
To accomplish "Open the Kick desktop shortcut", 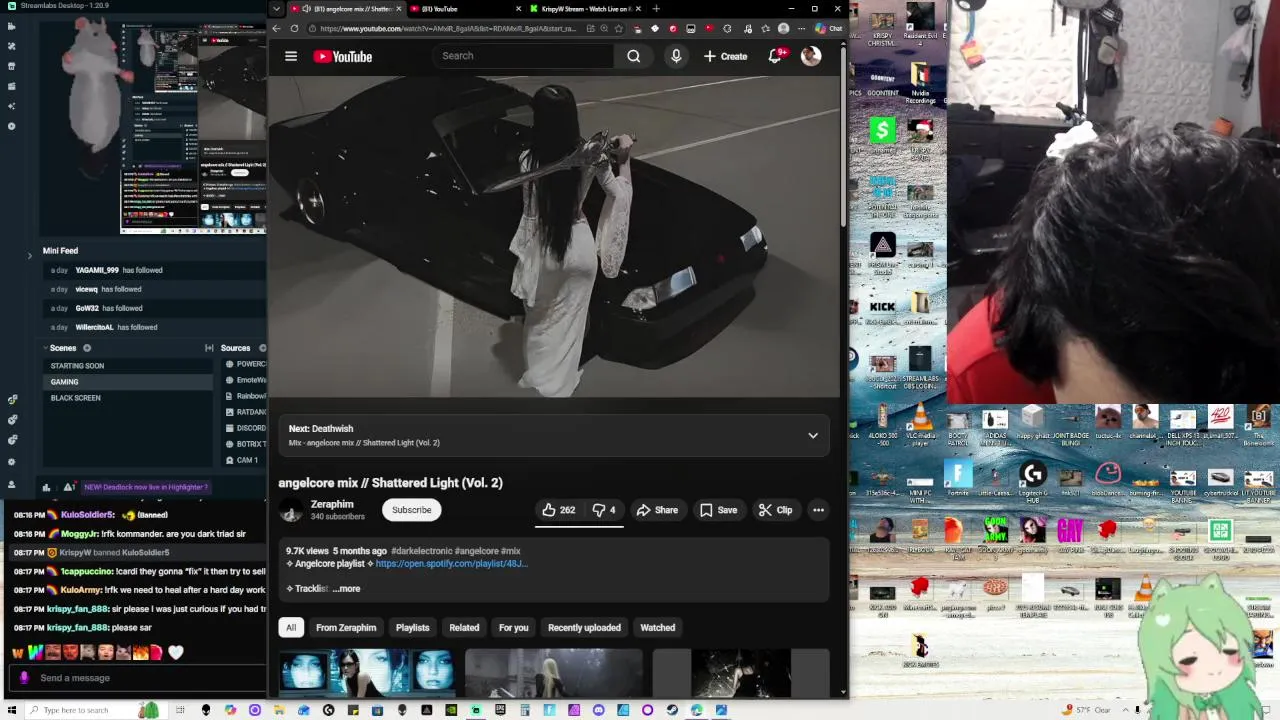I will (x=882, y=308).
